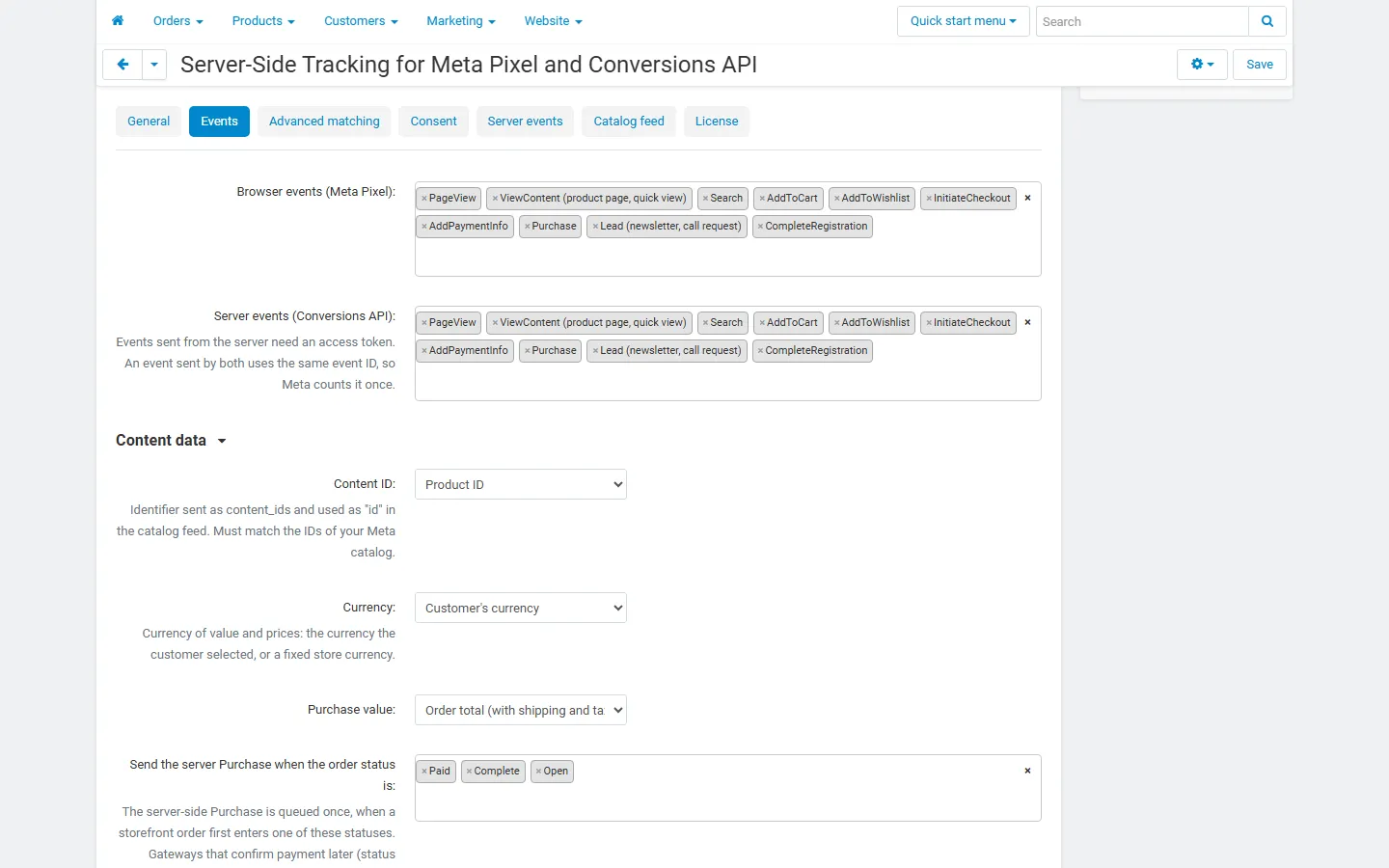This screenshot has width=1389, height=868.
Task: Open the Purchase value dropdown
Action: [x=521, y=710]
